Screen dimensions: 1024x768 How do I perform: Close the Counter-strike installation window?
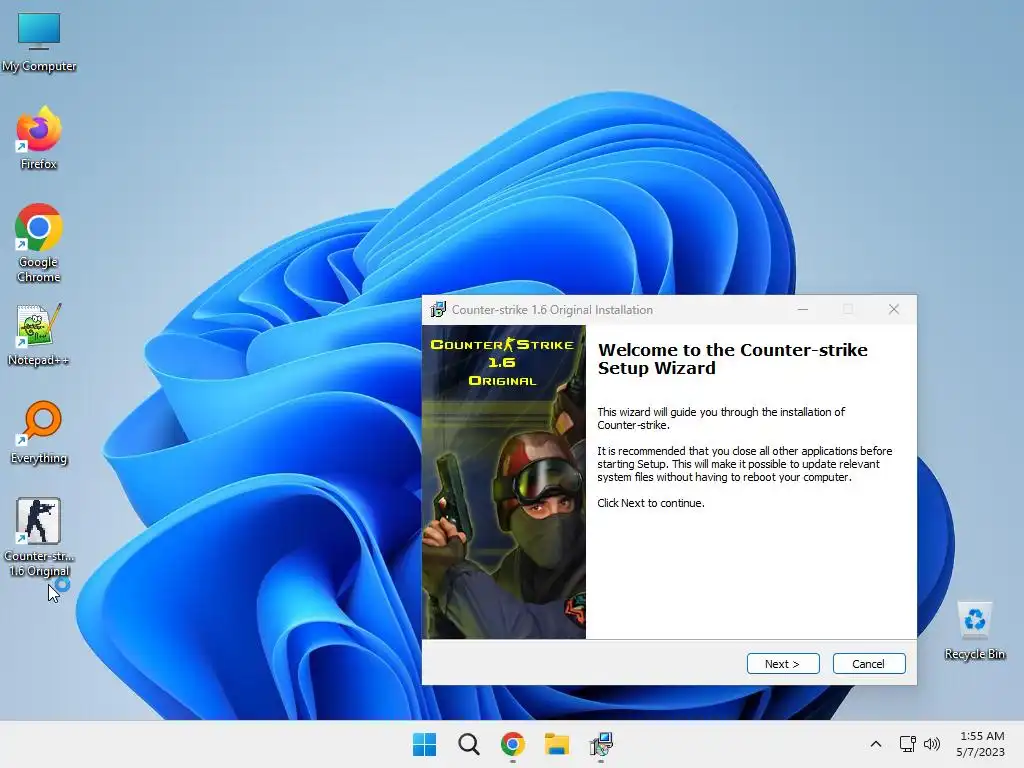[893, 310]
